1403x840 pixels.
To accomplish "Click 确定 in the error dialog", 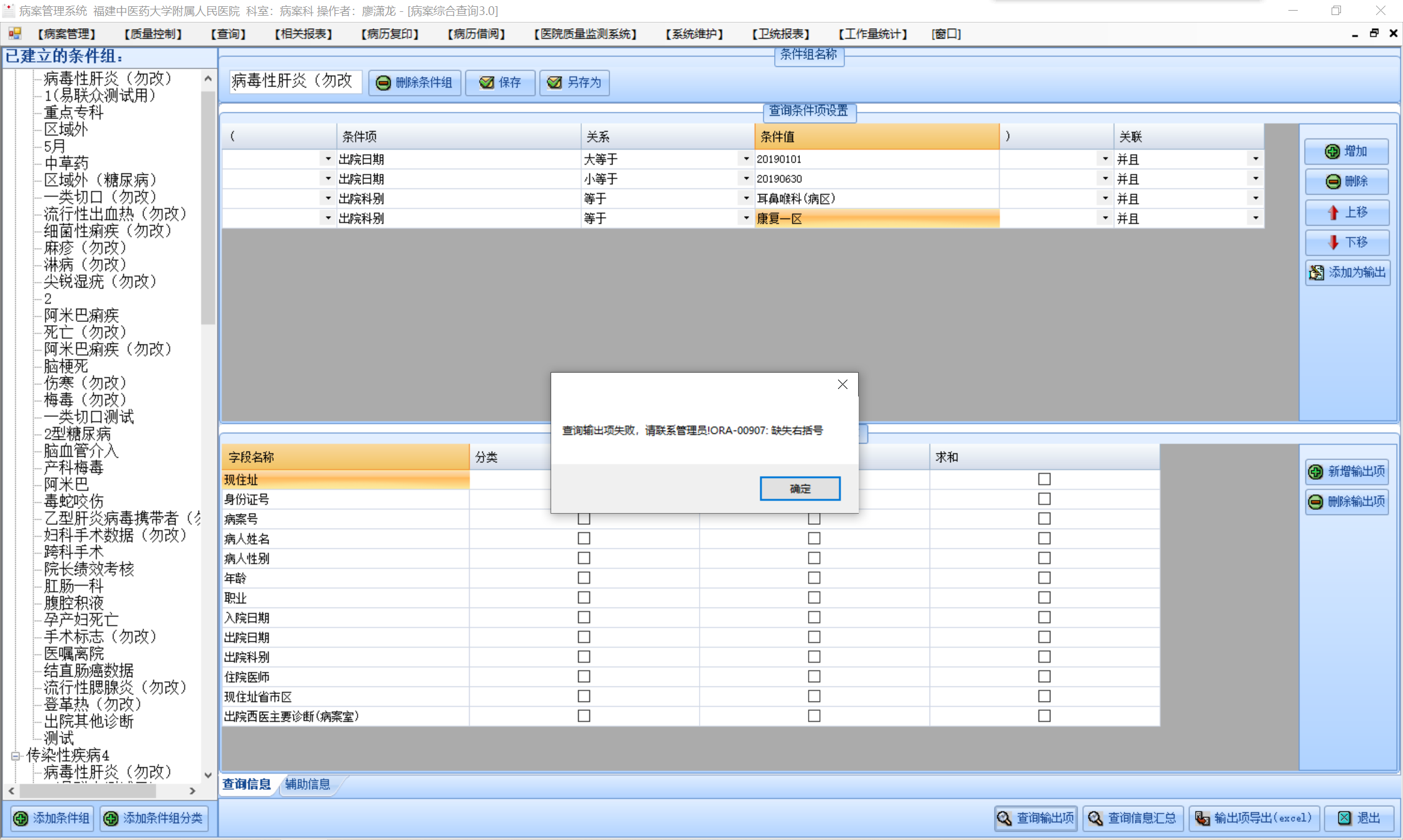I will [x=800, y=489].
